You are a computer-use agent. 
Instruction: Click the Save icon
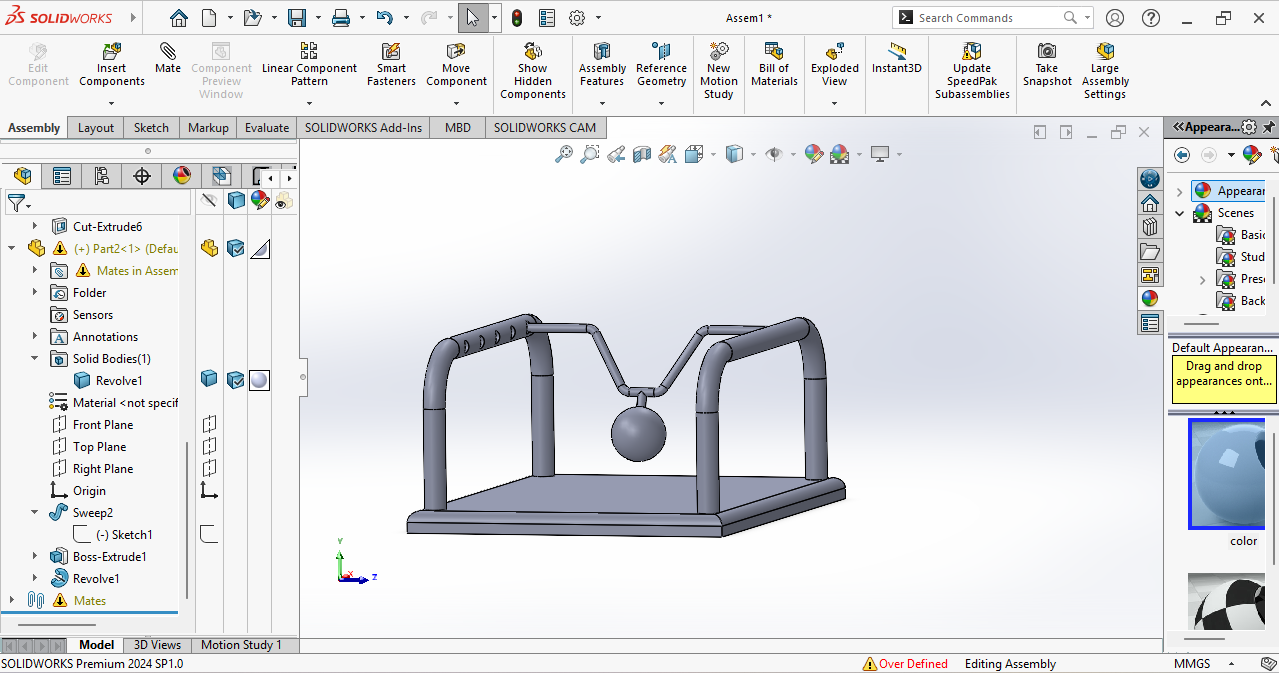pyautogui.click(x=297, y=18)
